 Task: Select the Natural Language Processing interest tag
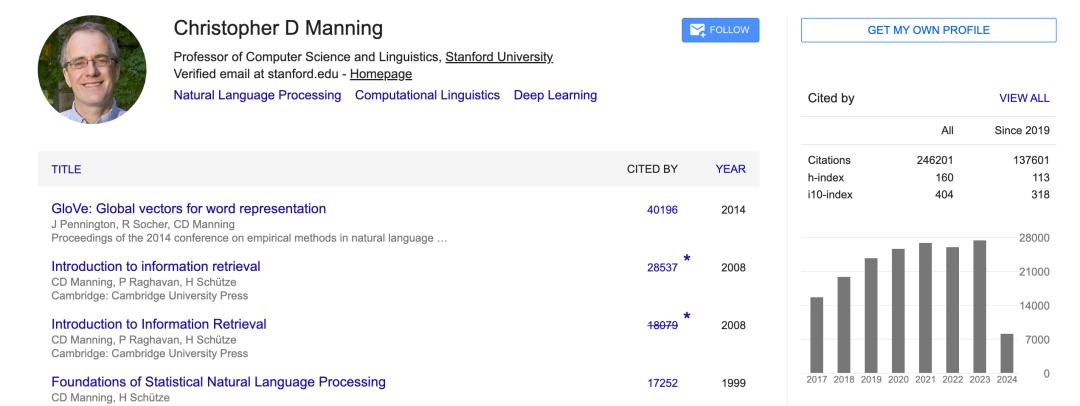pos(257,96)
